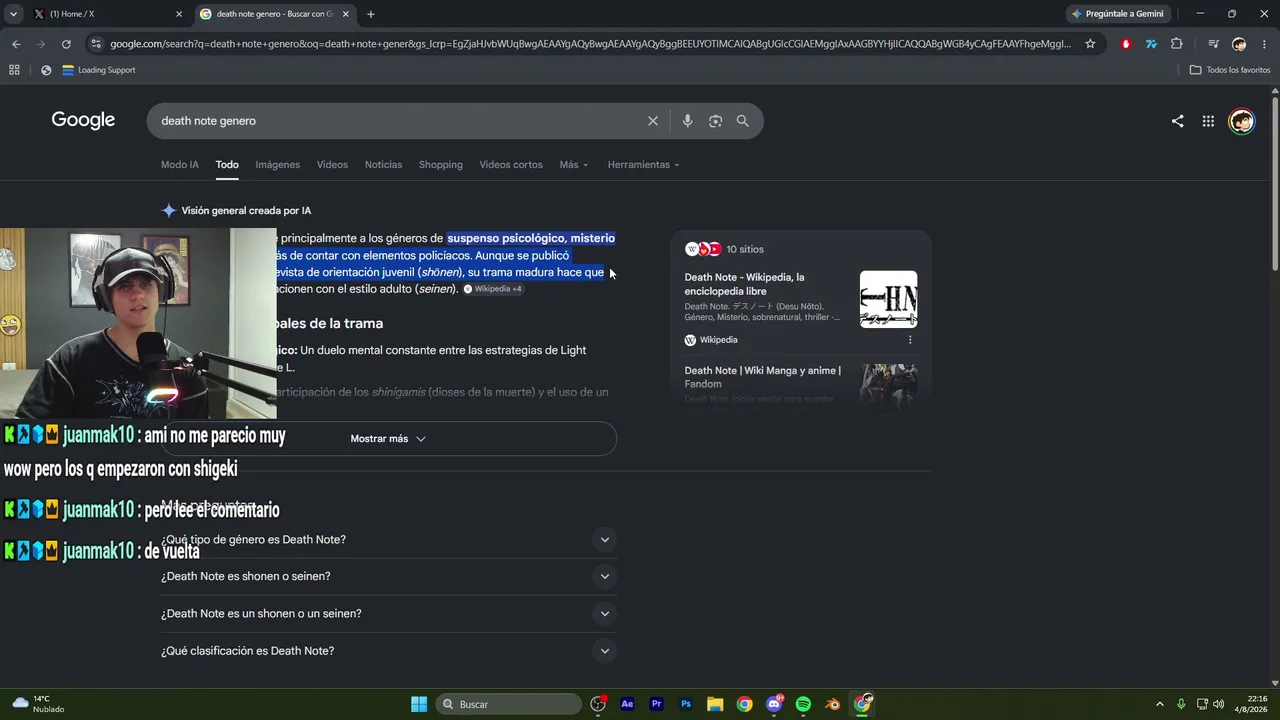Open the Windows Start menu
This screenshot has height=720, width=1280.
coord(419,704)
